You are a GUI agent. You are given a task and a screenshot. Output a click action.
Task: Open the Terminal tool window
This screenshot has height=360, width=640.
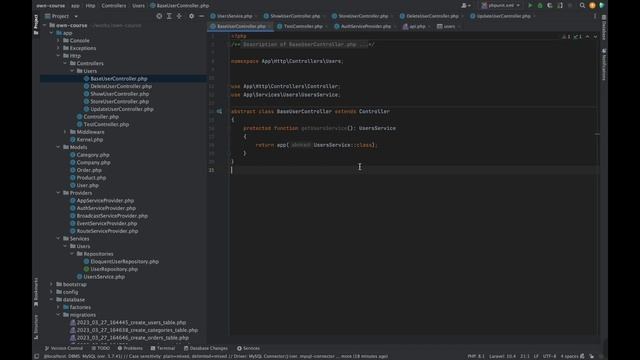coord(163,349)
